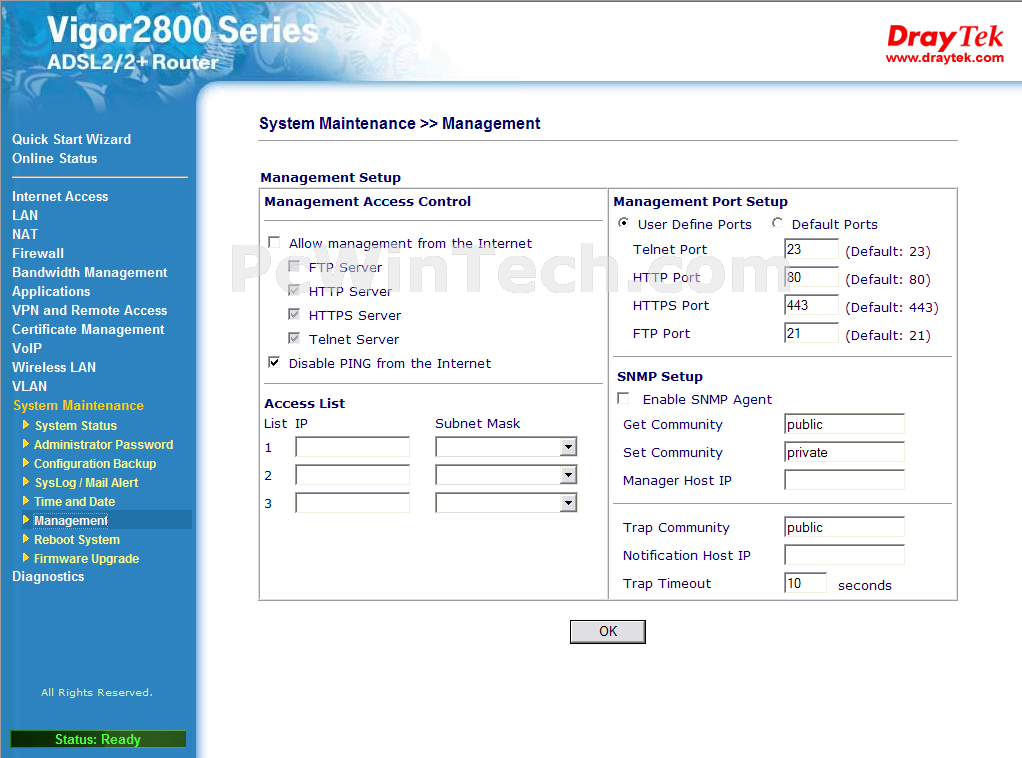Open VoIP menu
The image size is (1022, 758).
tap(27, 348)
